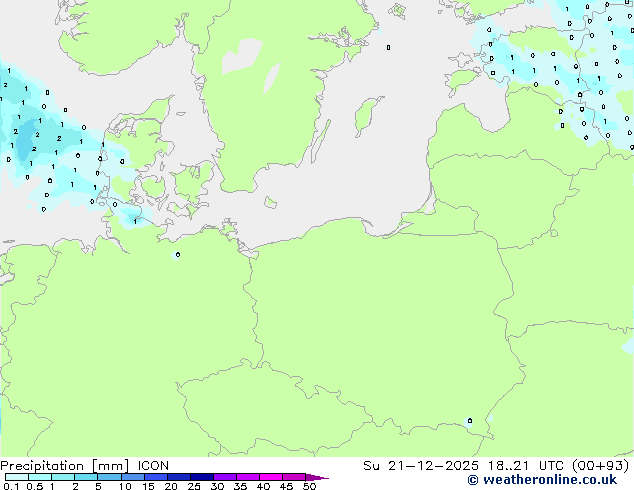
Task: Open the weatheronline.co.uk copyright link
Action: 542,480
